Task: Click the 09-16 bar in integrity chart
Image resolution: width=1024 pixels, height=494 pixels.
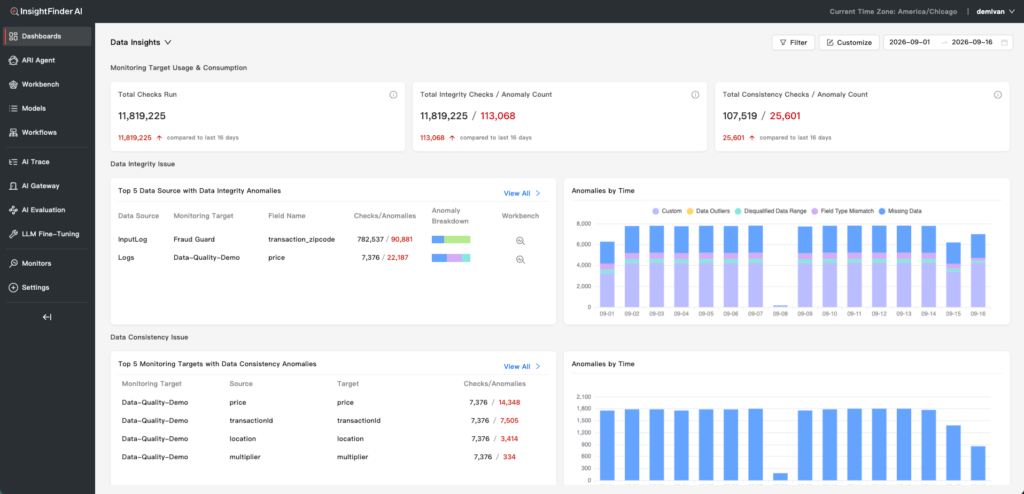Action: pyautogui.click(x=978, y=271)
